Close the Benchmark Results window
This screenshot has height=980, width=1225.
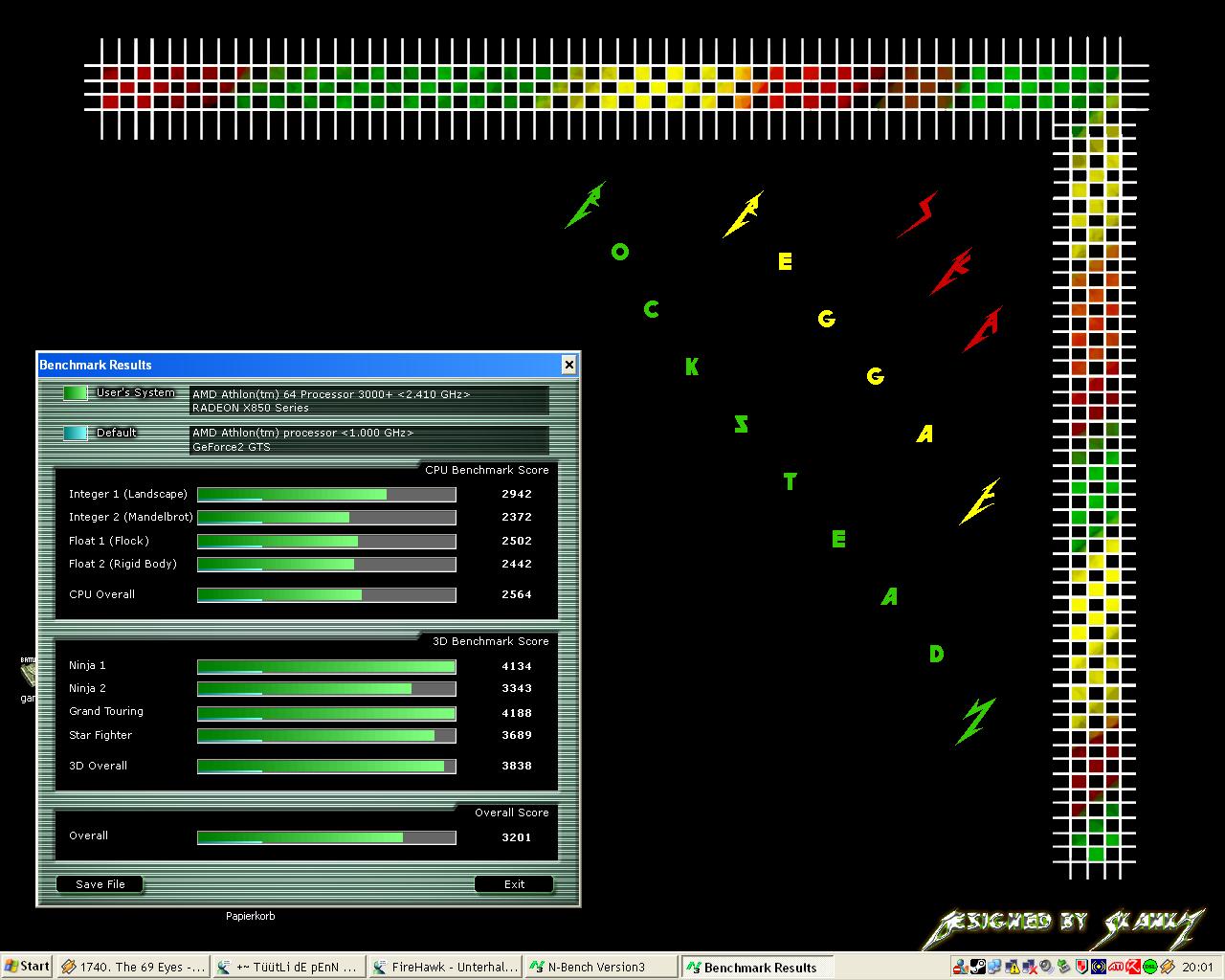click(568, 365)
